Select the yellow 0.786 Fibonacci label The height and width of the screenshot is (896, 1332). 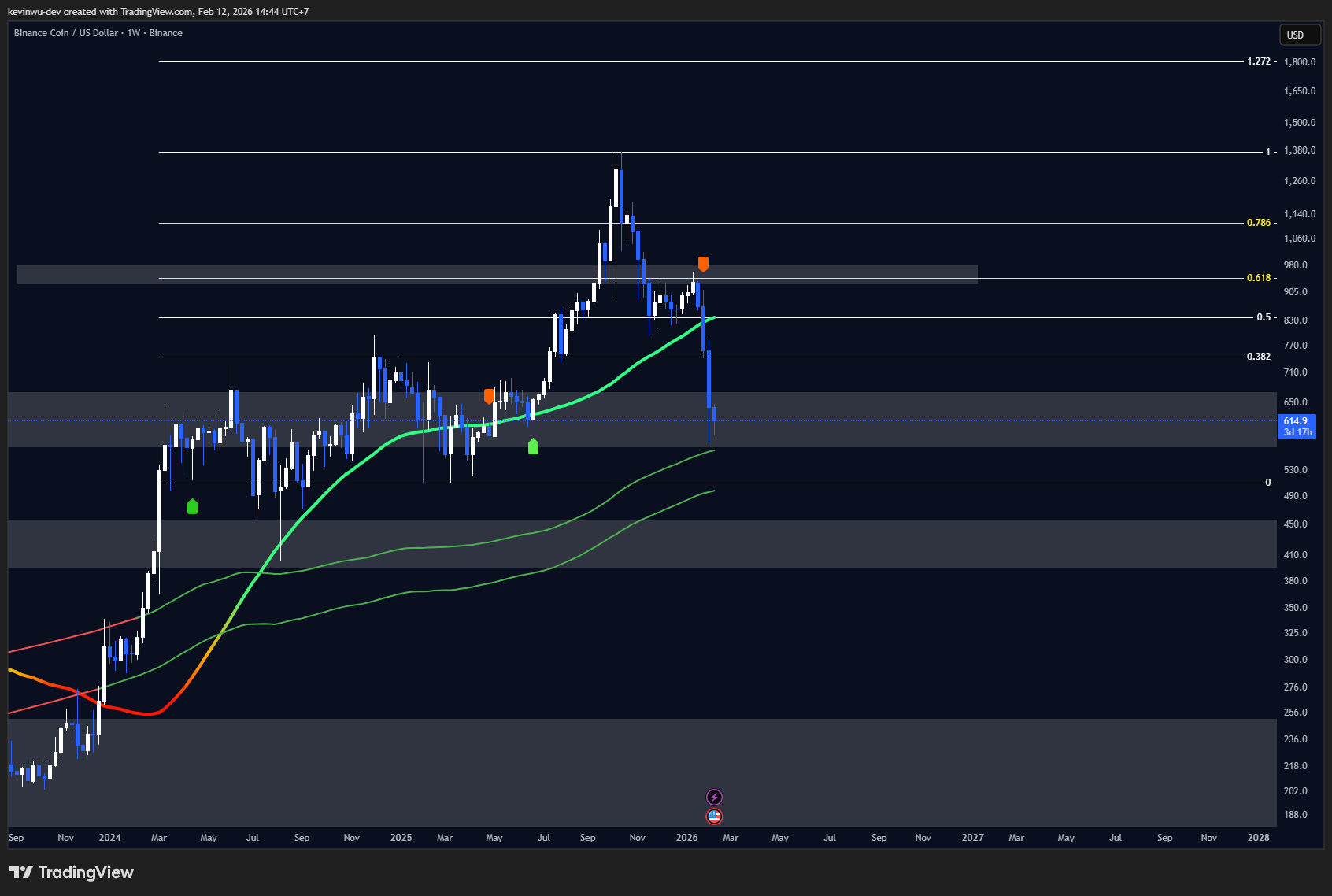[1258, 223]
